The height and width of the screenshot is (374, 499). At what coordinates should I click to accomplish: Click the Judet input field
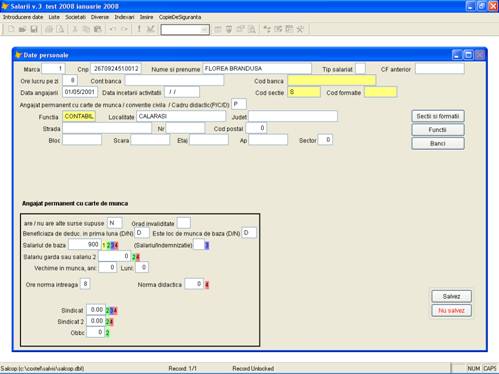(293, 116)
